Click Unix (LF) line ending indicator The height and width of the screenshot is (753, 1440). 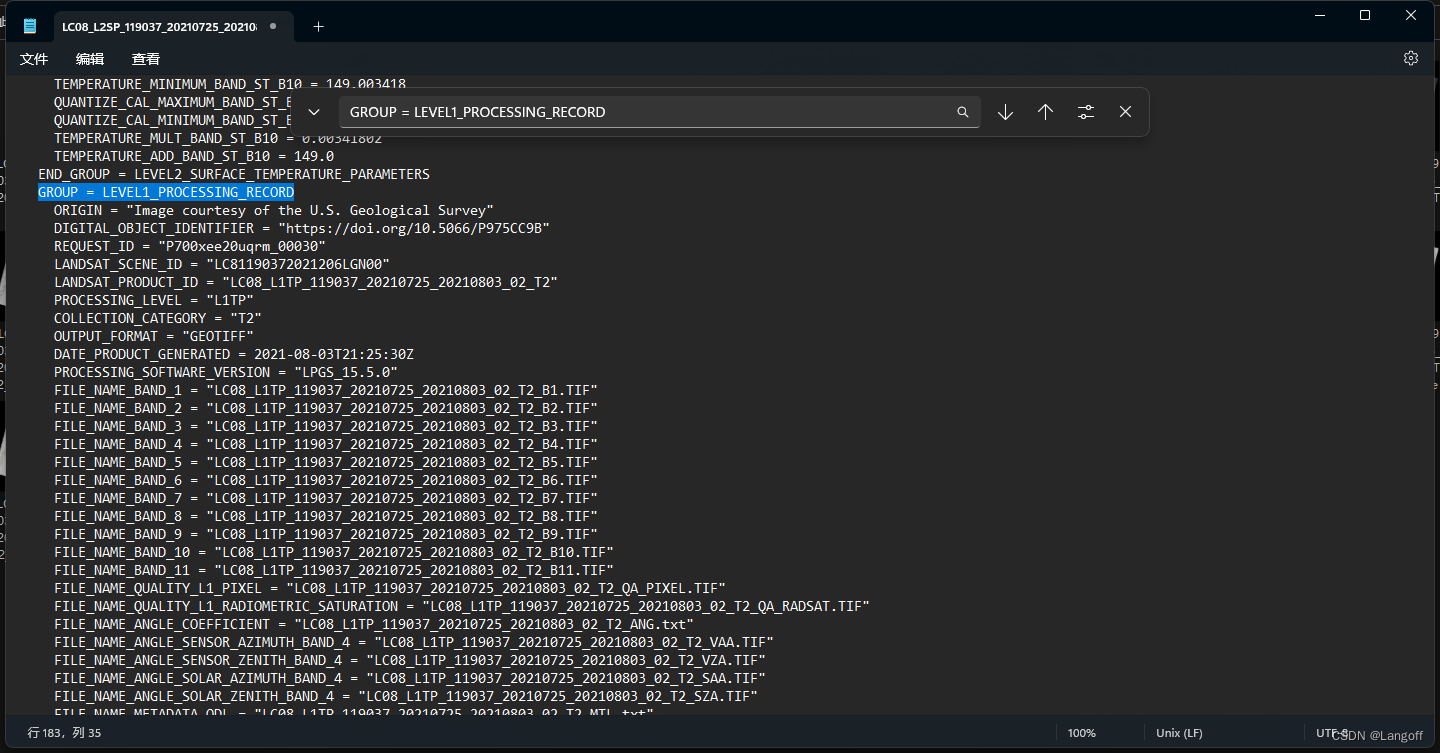tap(1179, 733)
